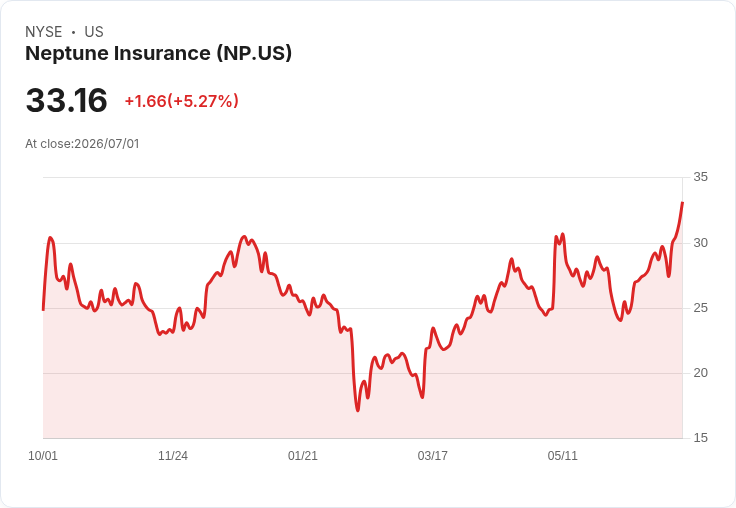Click the 30 price axis label
Image resolution: width=736 pixels, height=508 pixels.
(700, 243)
